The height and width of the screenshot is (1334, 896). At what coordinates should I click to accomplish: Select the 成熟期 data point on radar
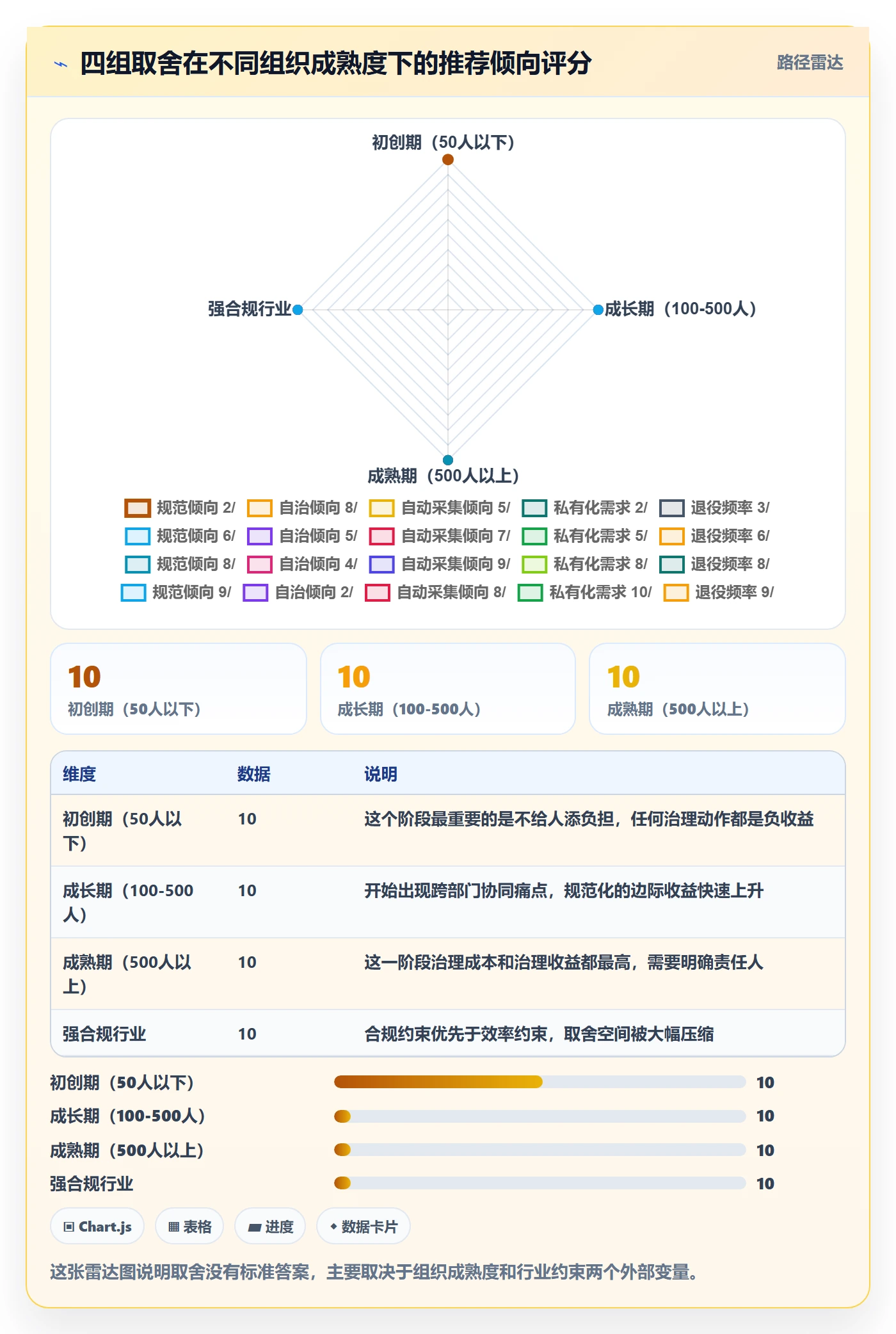(448, 460)
